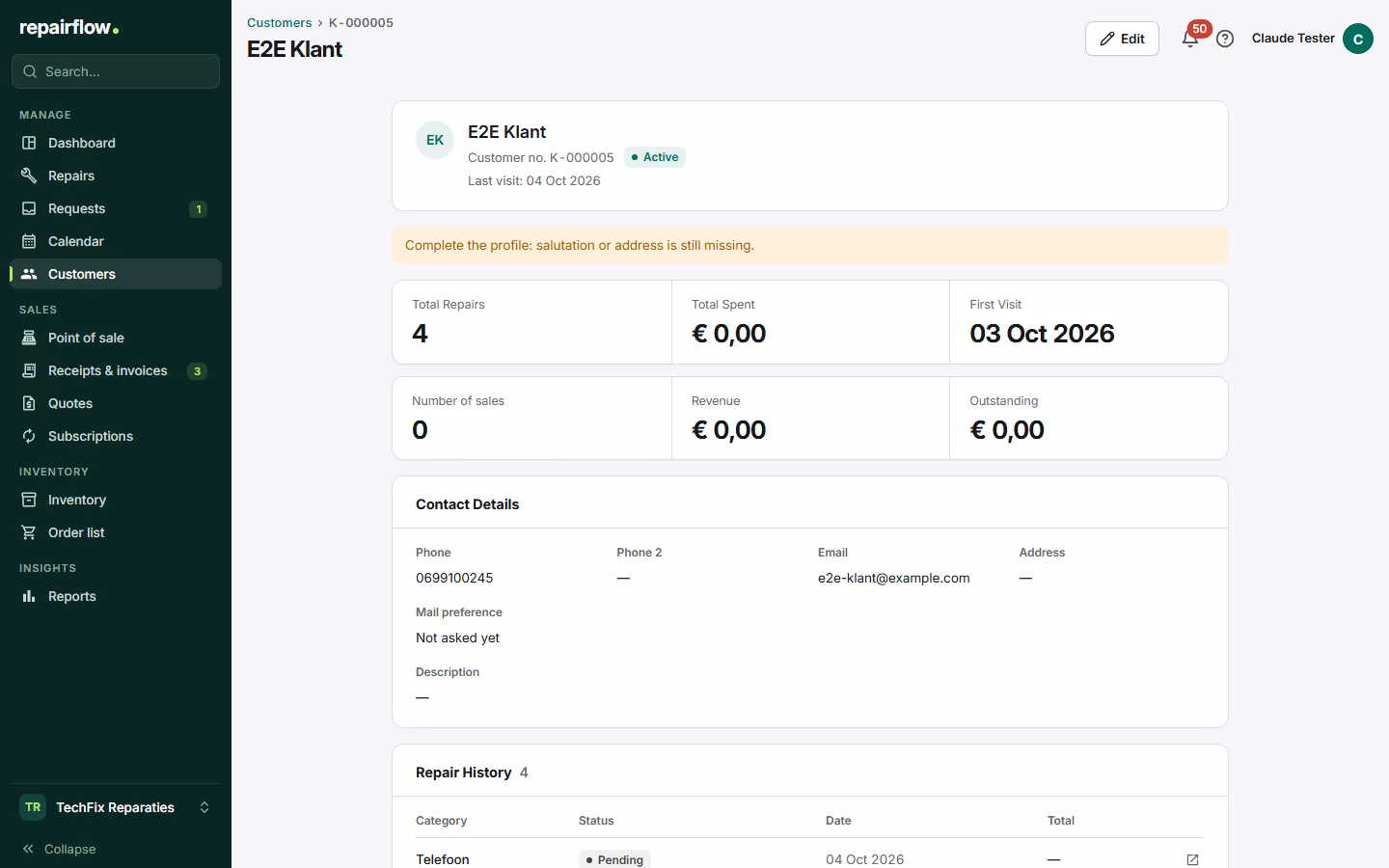The height and width of the screenshot is (868, 1389).
Task: Click the Requests inbox icon
Action: tap(29, 208)
